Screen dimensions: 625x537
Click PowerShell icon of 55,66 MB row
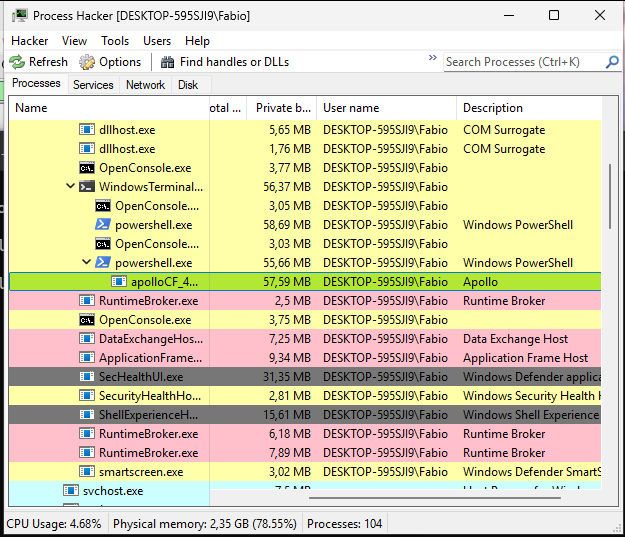(x=103, y=262)
